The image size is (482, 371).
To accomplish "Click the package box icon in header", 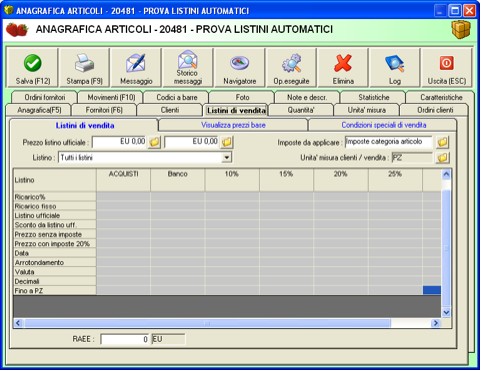I will [461, 30].
